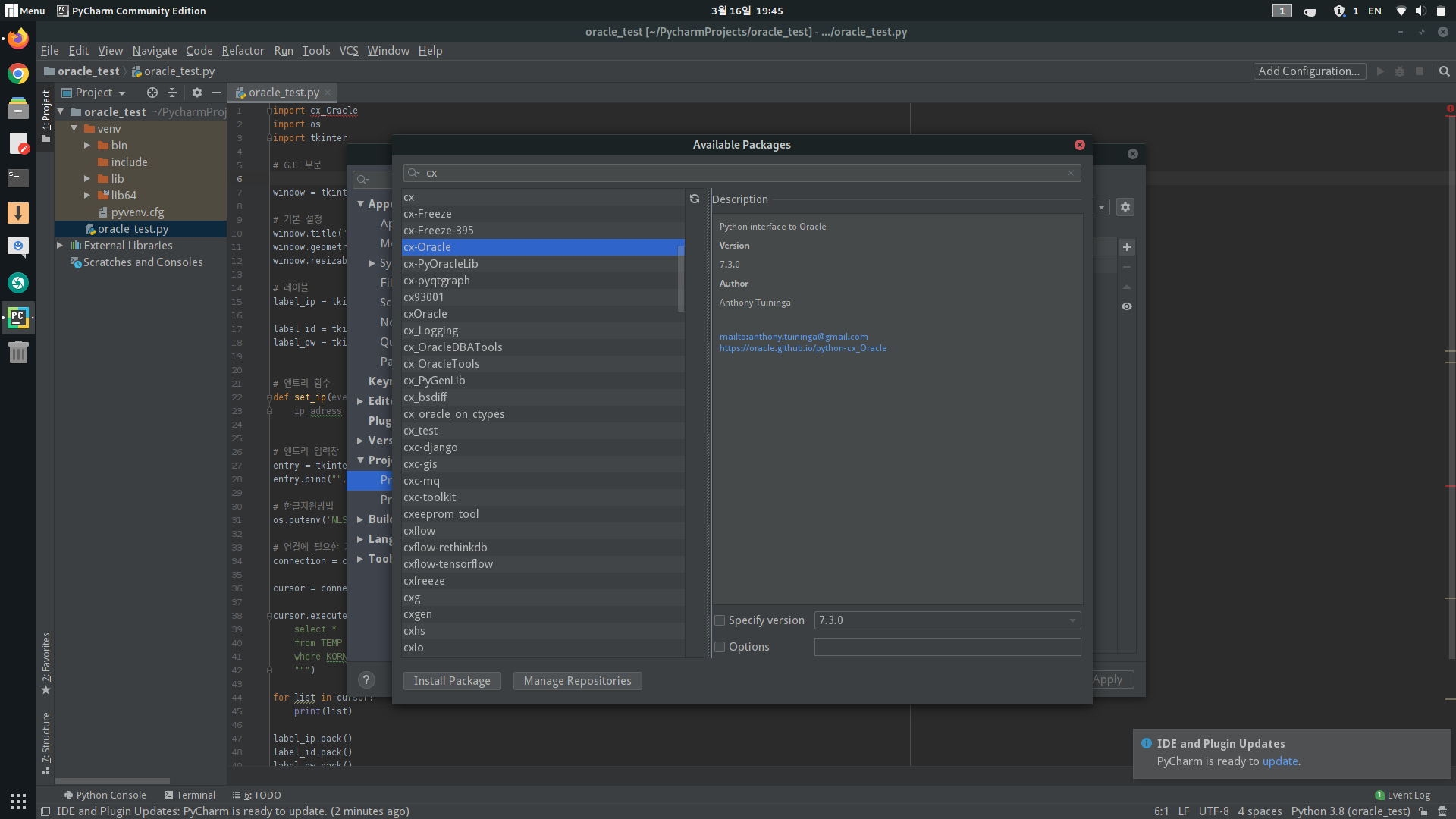1456x819 pixels.
Task: Click the reload packages list icon
Action: click(x=694, y=199)
